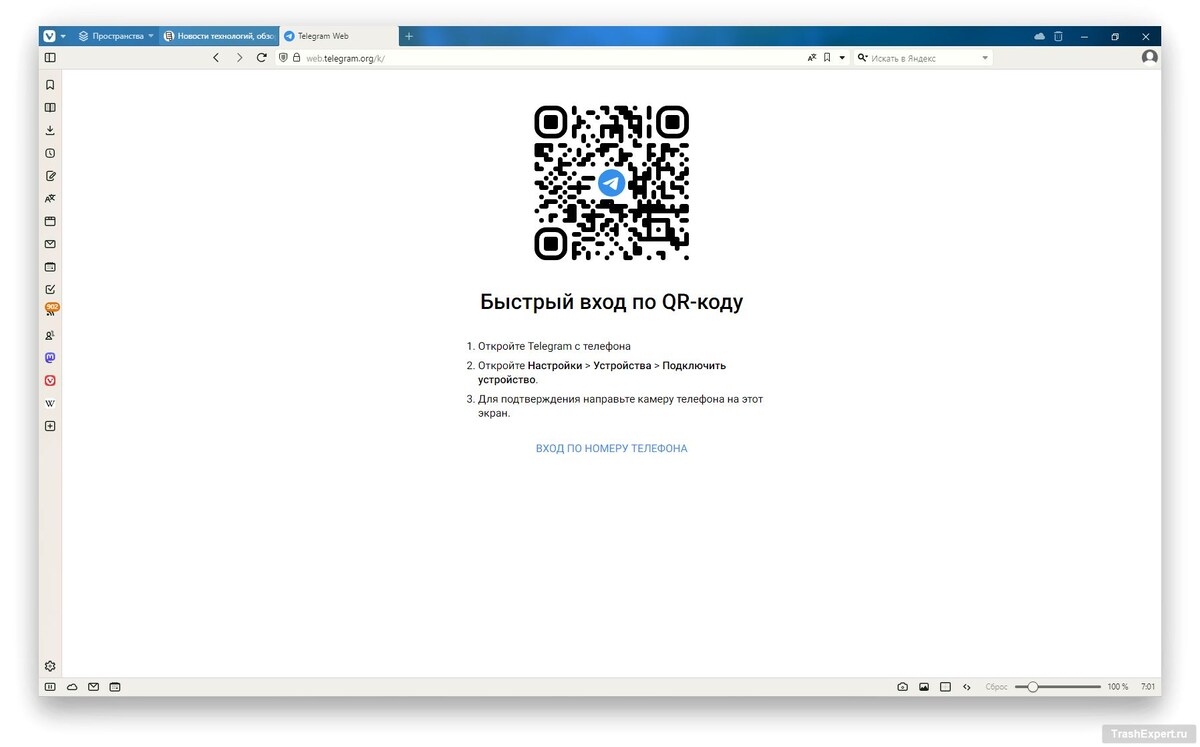The image size is (1200, 747).
Task: Open synced tabs cloud icon in title bar
Action: [1039, 36]
